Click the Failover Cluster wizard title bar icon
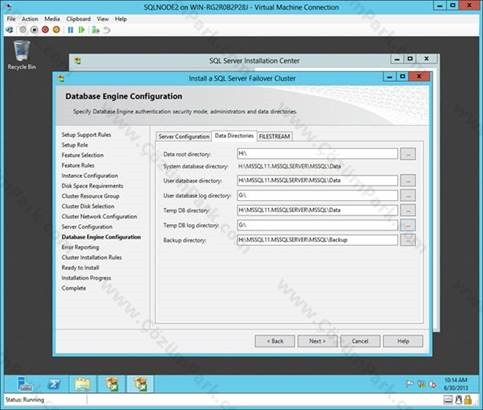The width and height of the screenshot is (483, 410). [61, 78]
